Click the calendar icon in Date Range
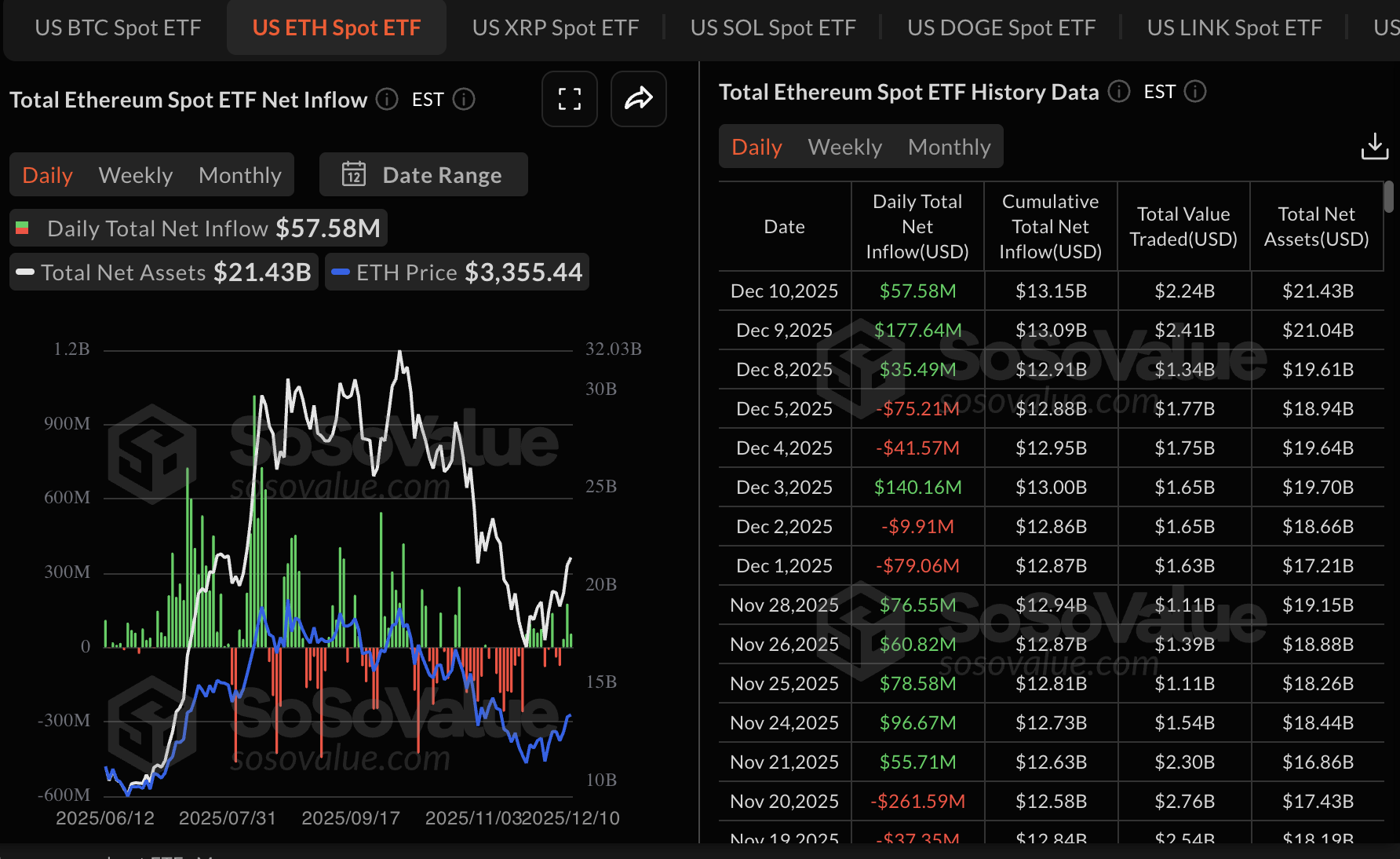The height and width of the screenshot is (859, 1400). 355,175
